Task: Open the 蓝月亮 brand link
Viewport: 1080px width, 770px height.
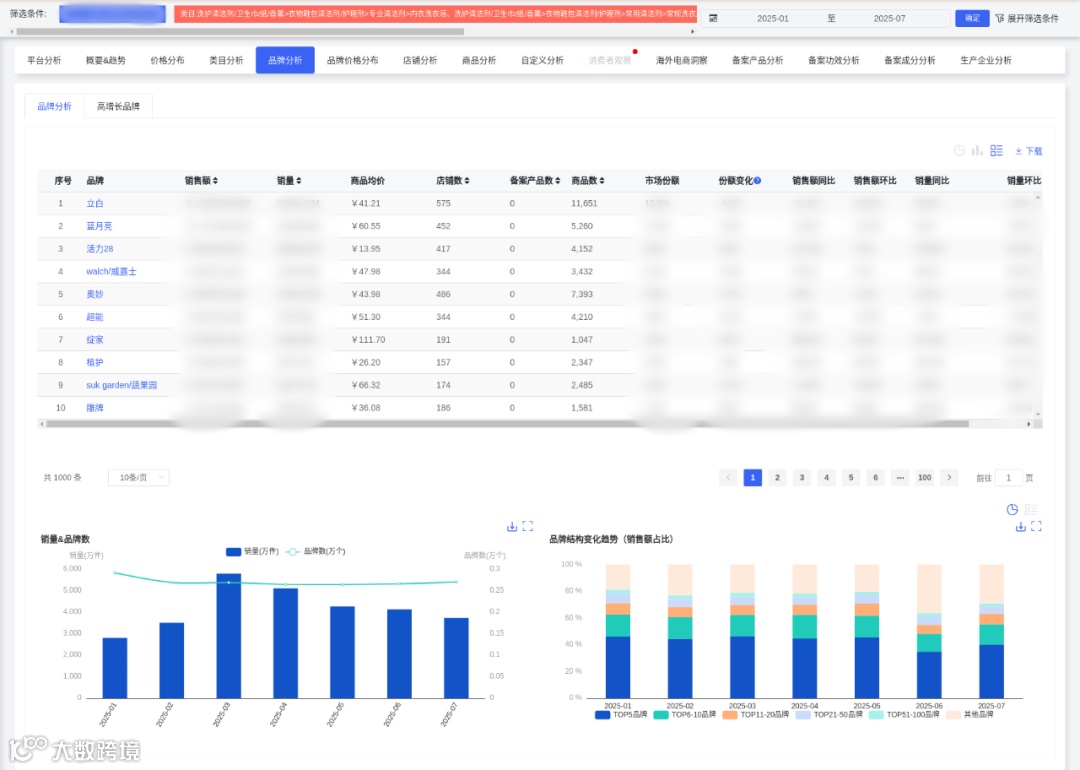Action: (x=98, y=226)
